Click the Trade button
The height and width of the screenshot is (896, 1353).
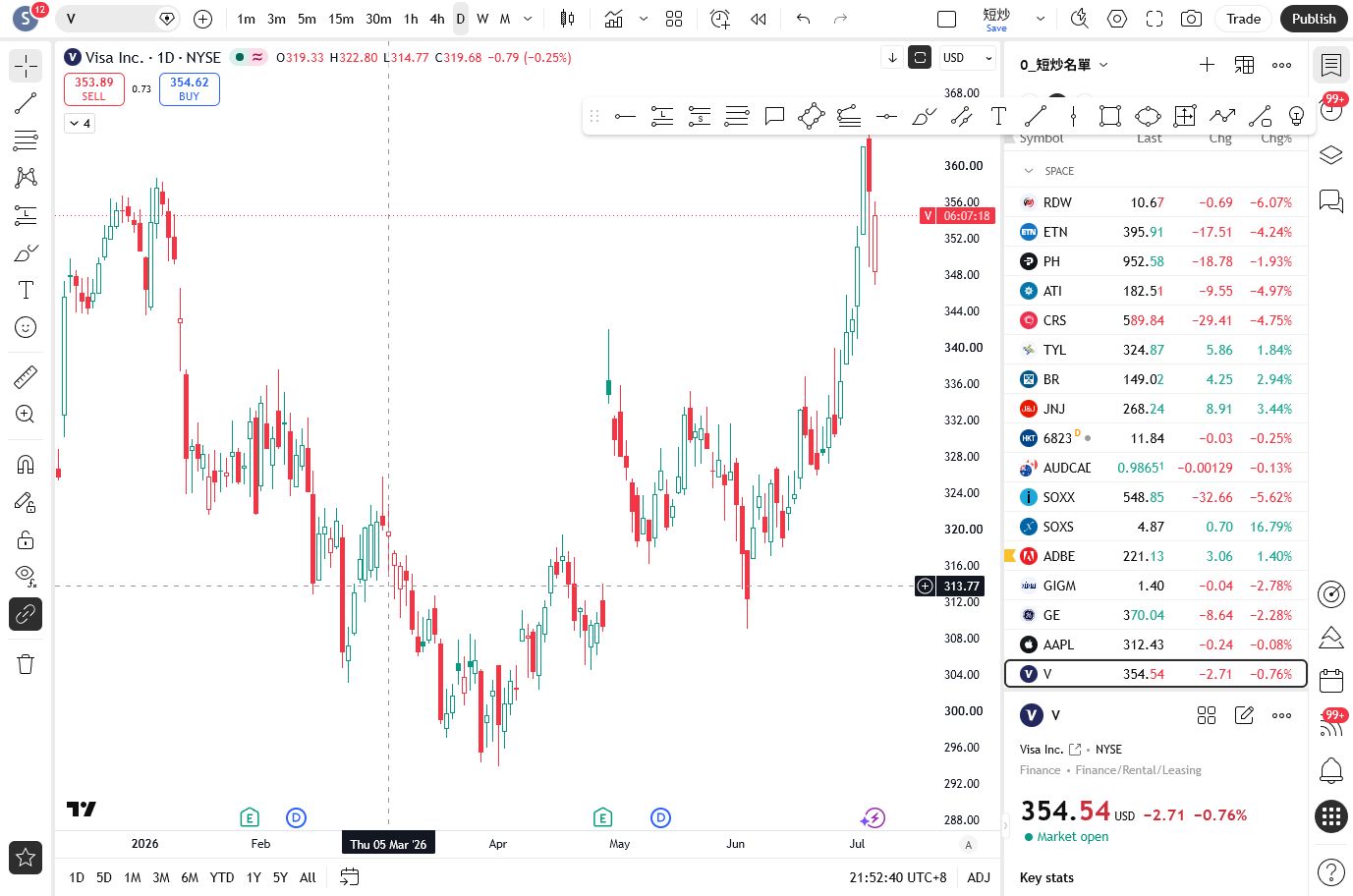click(1243, 19)
